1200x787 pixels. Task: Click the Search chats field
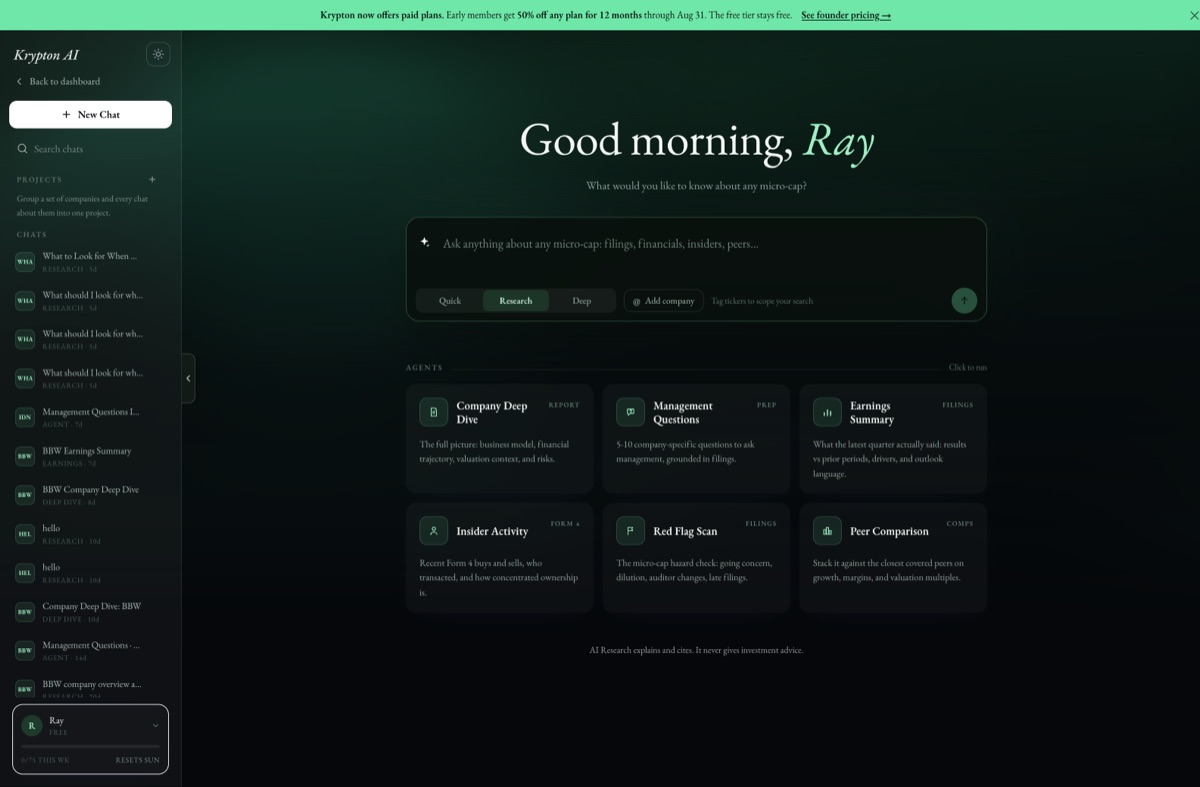click(x=90, y=149)
